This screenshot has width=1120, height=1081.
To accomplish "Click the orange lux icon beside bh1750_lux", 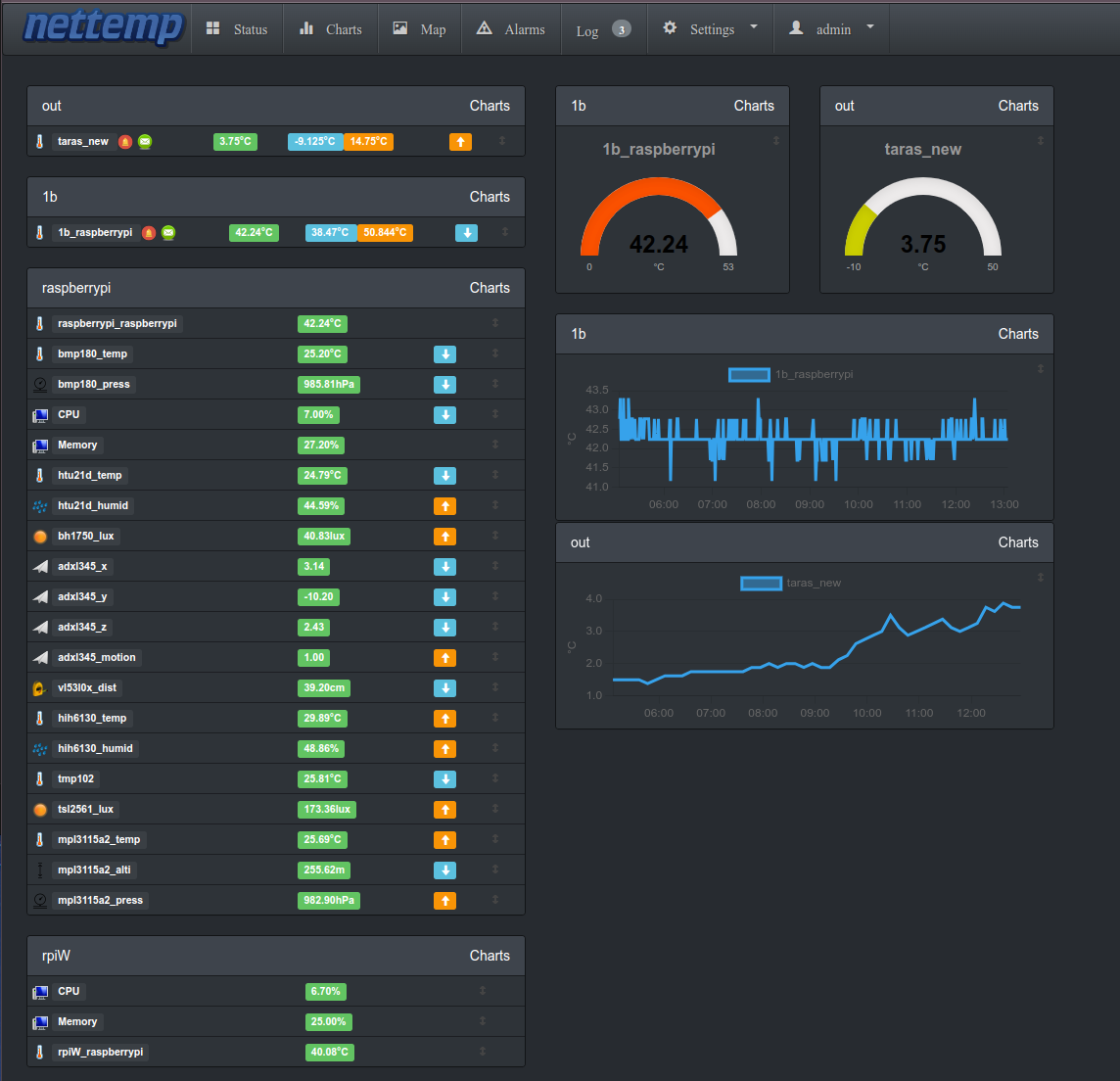I will (40, 537).
